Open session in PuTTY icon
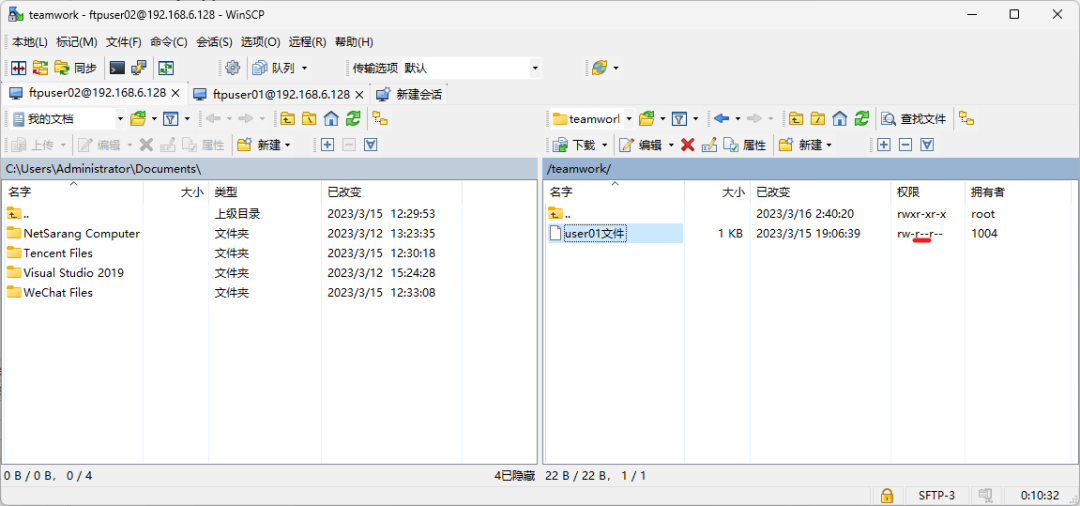This screenshot has height=506, width=1080. point(139,68)
